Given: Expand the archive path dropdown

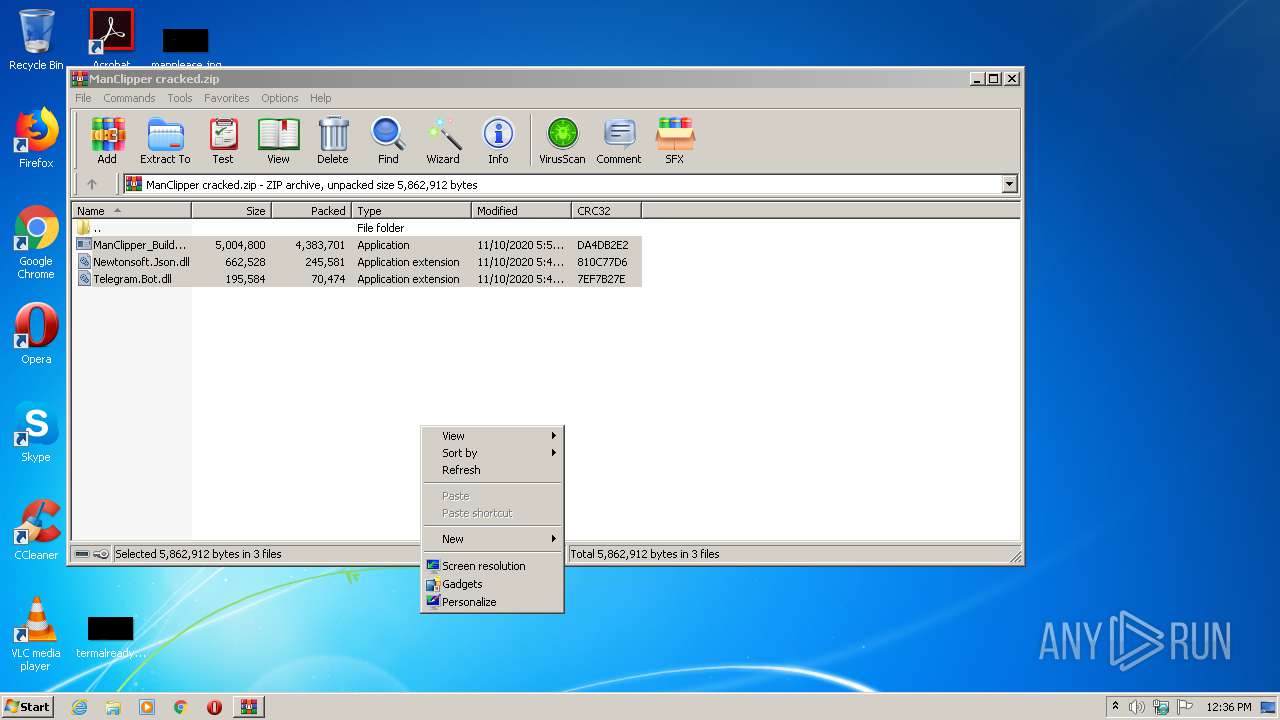Looking at the screenshot, I should point(1009,184).
